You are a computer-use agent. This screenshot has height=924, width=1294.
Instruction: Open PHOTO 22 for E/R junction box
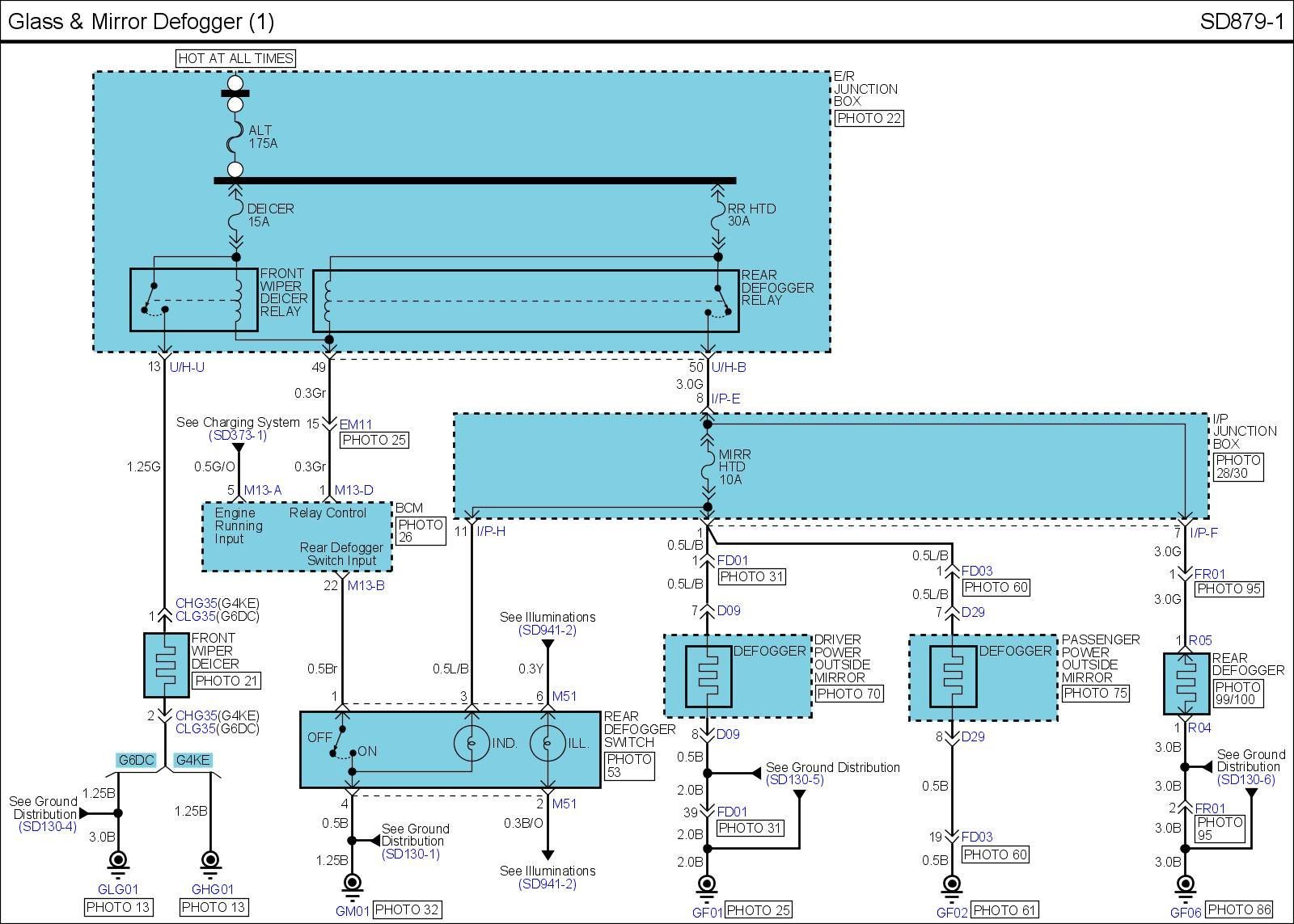(x=869, y=118)
